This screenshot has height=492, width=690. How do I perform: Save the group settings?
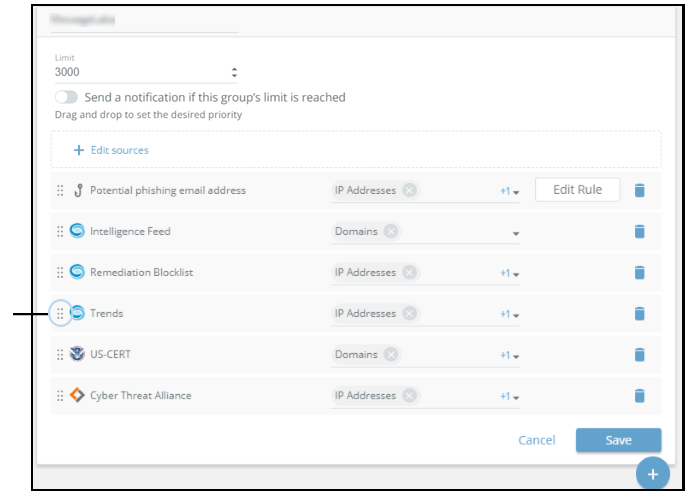(618, 440)
